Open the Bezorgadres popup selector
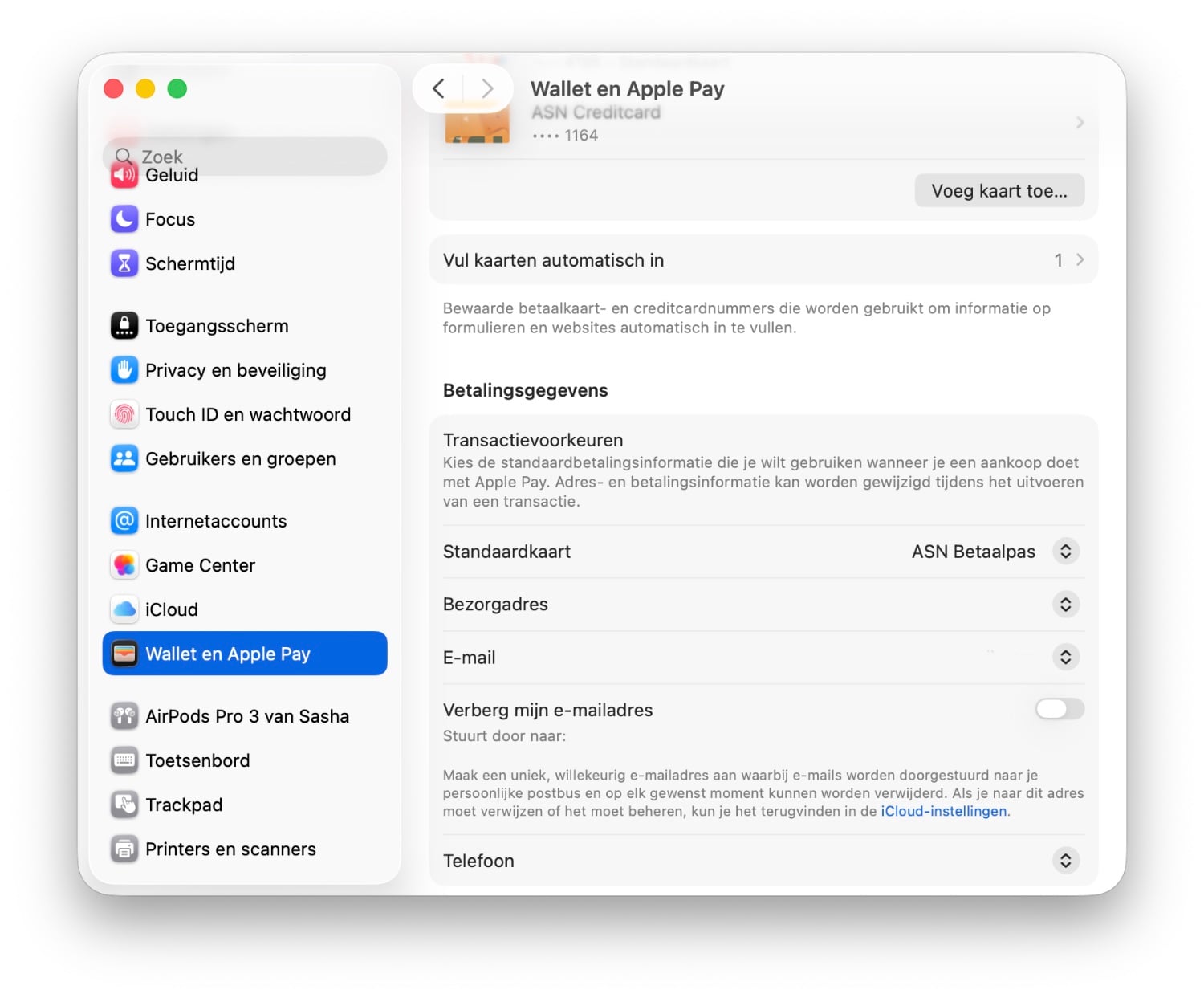The image size is (1204, 998). click(x=1065, y=605)
